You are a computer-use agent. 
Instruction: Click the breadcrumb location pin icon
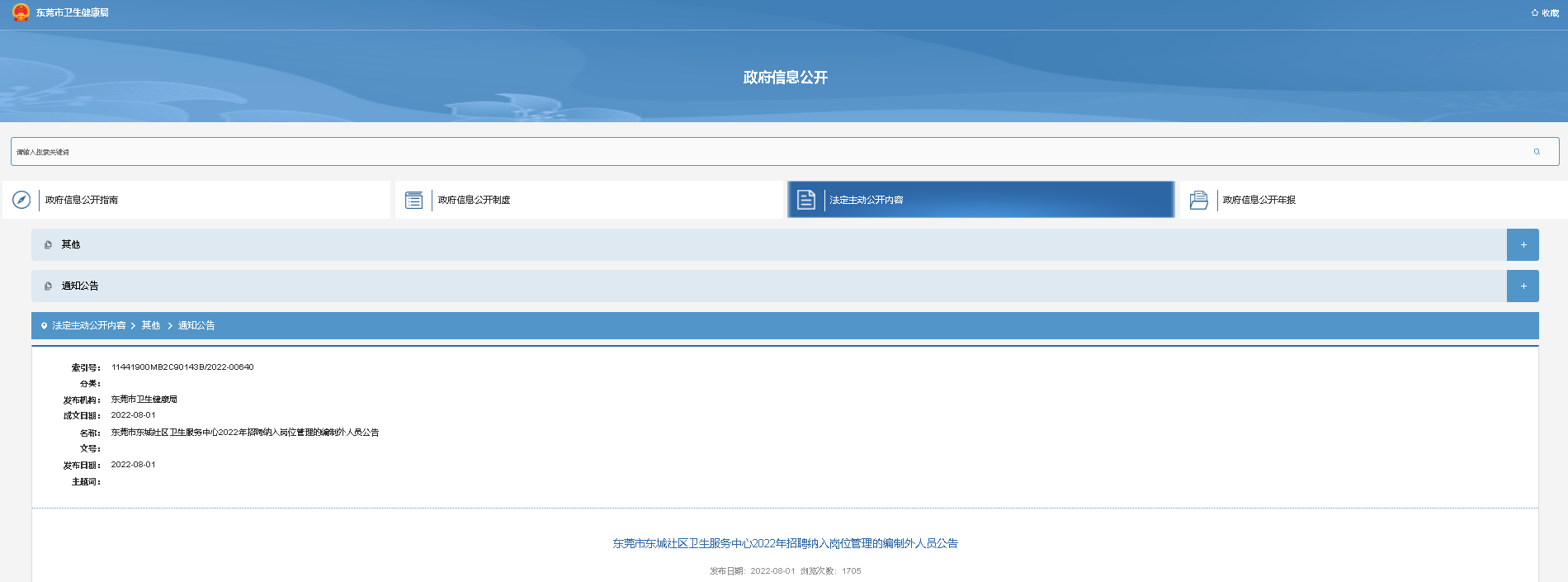(45, 326)
